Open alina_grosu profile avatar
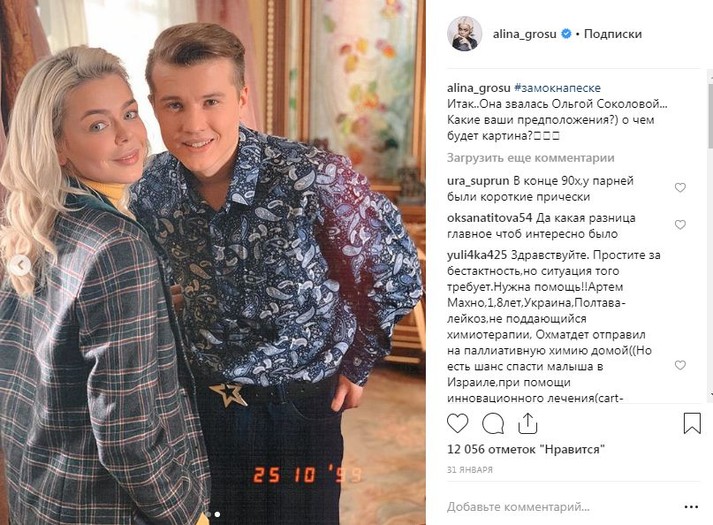 (464, 34)
